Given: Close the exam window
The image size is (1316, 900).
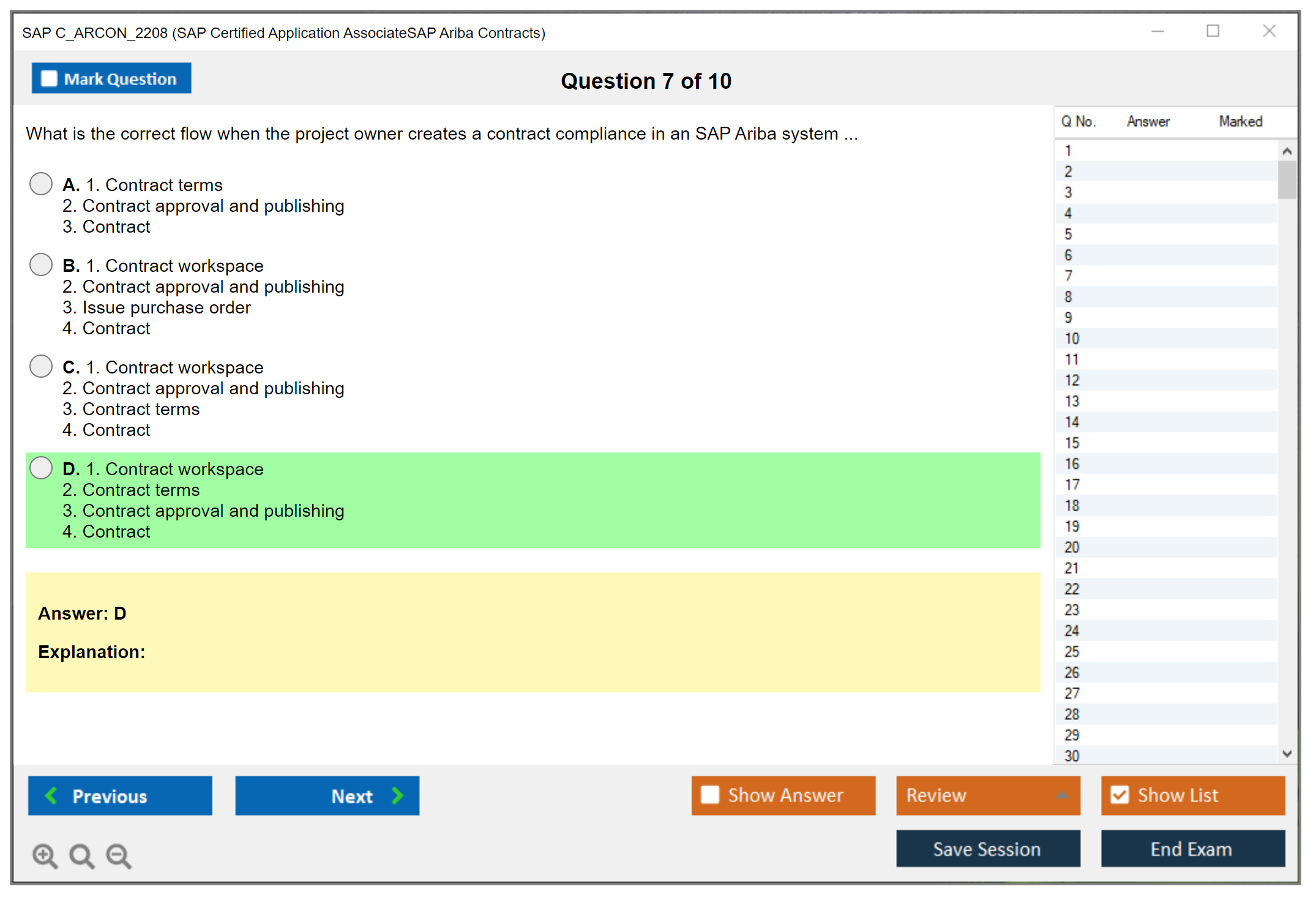Looking at the screenshot, I should click(x=1269, y=31).
